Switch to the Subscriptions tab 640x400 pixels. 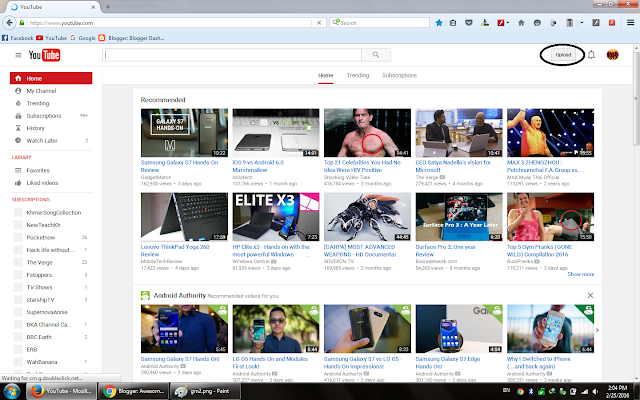399,75
